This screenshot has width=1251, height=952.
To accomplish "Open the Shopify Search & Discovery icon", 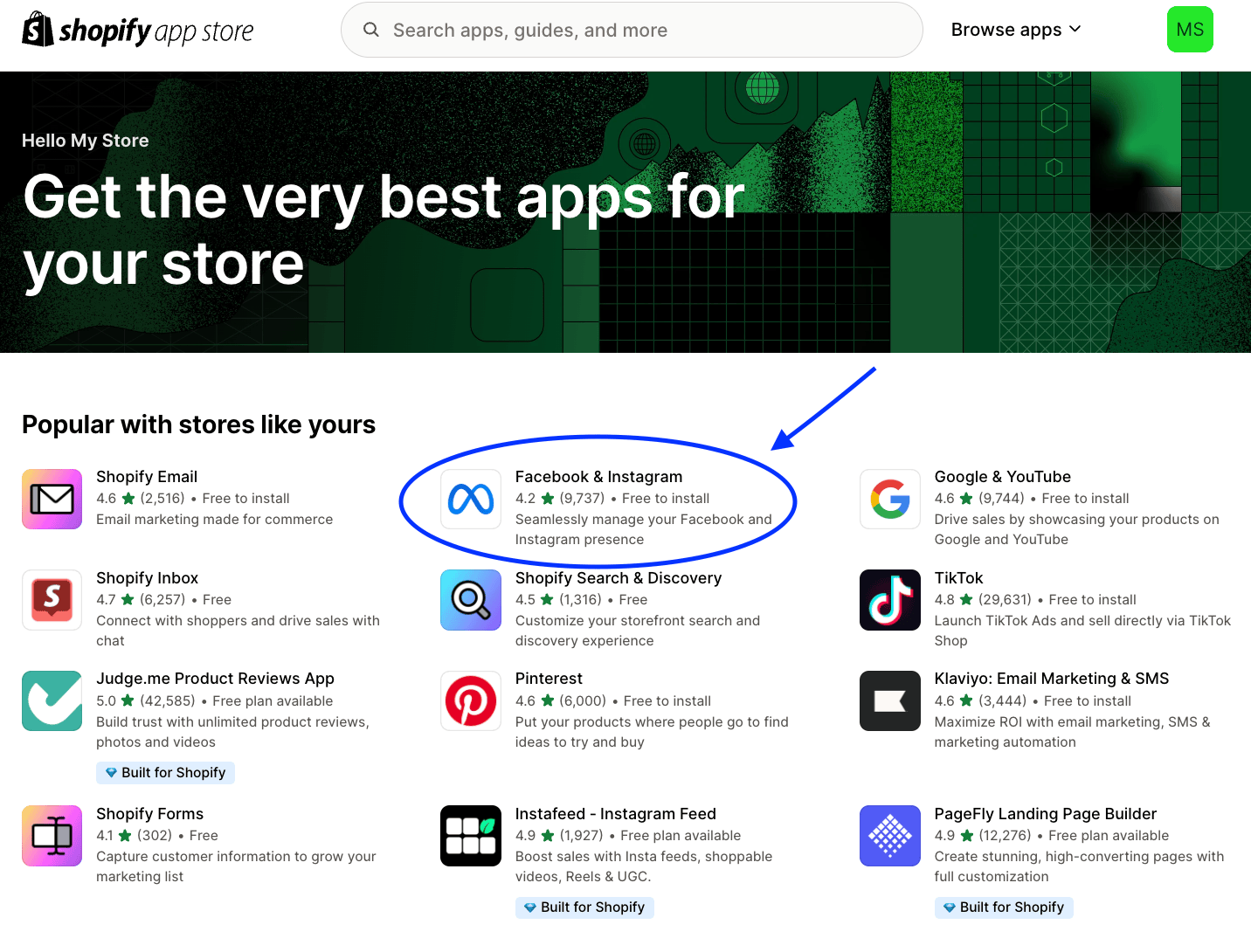I will [x=471, y=600].
